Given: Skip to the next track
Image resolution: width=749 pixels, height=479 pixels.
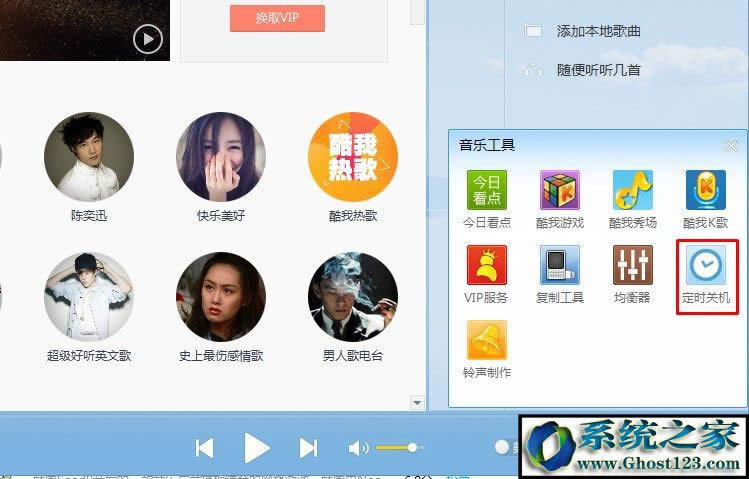Looking at the screenshot, I should tap(308, 448).
